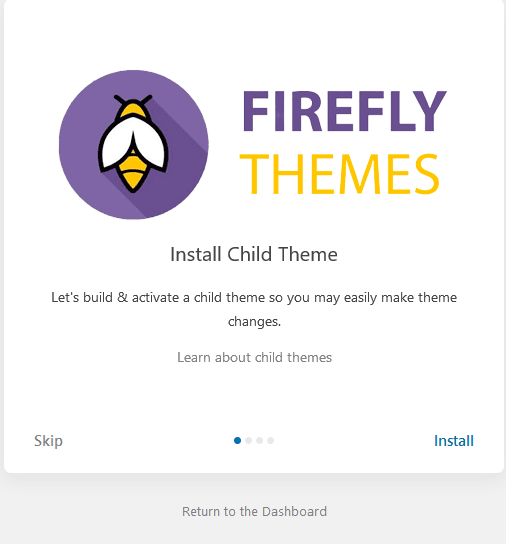Jump to the third step dot

pos(260,441)
